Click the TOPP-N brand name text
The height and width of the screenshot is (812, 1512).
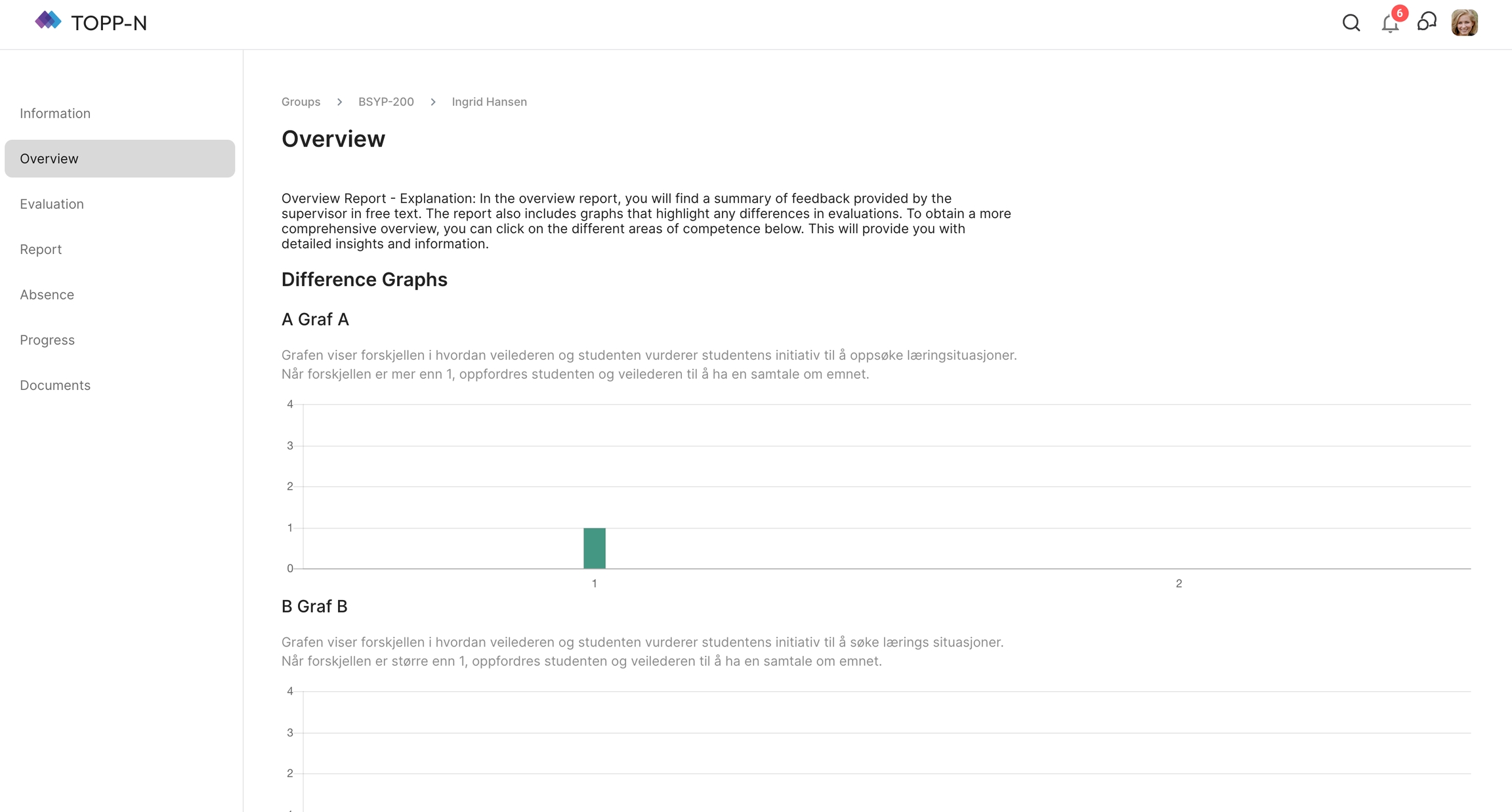click(x=109, y=24)
